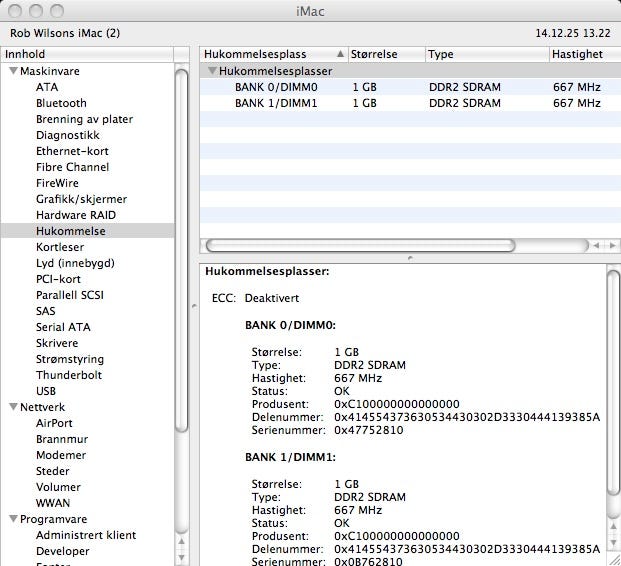Collapse the Nettverk section triangle

point(13,408)
